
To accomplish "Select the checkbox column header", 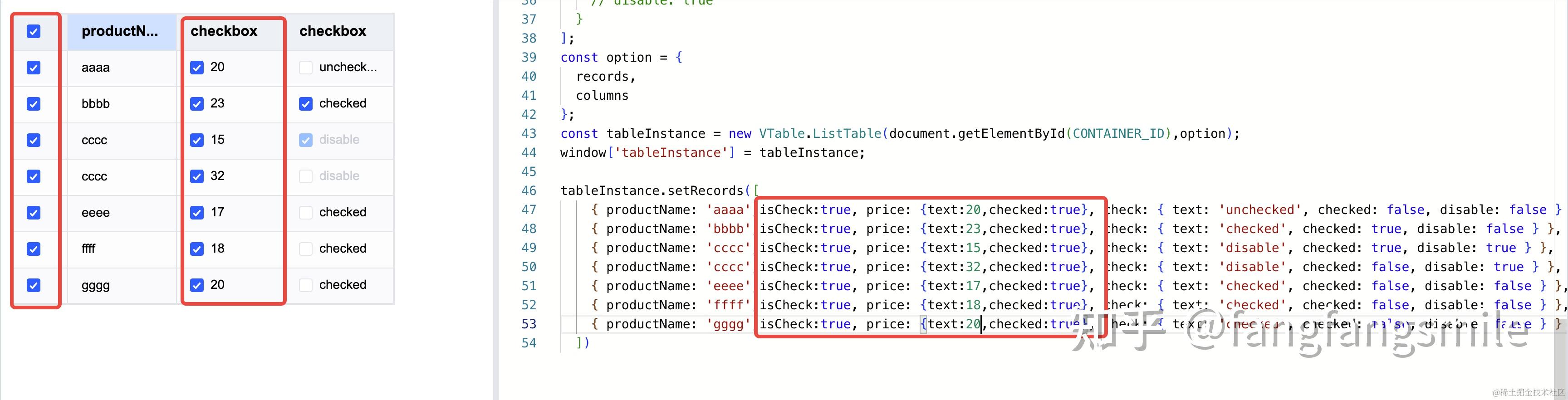I will point(224,31).
